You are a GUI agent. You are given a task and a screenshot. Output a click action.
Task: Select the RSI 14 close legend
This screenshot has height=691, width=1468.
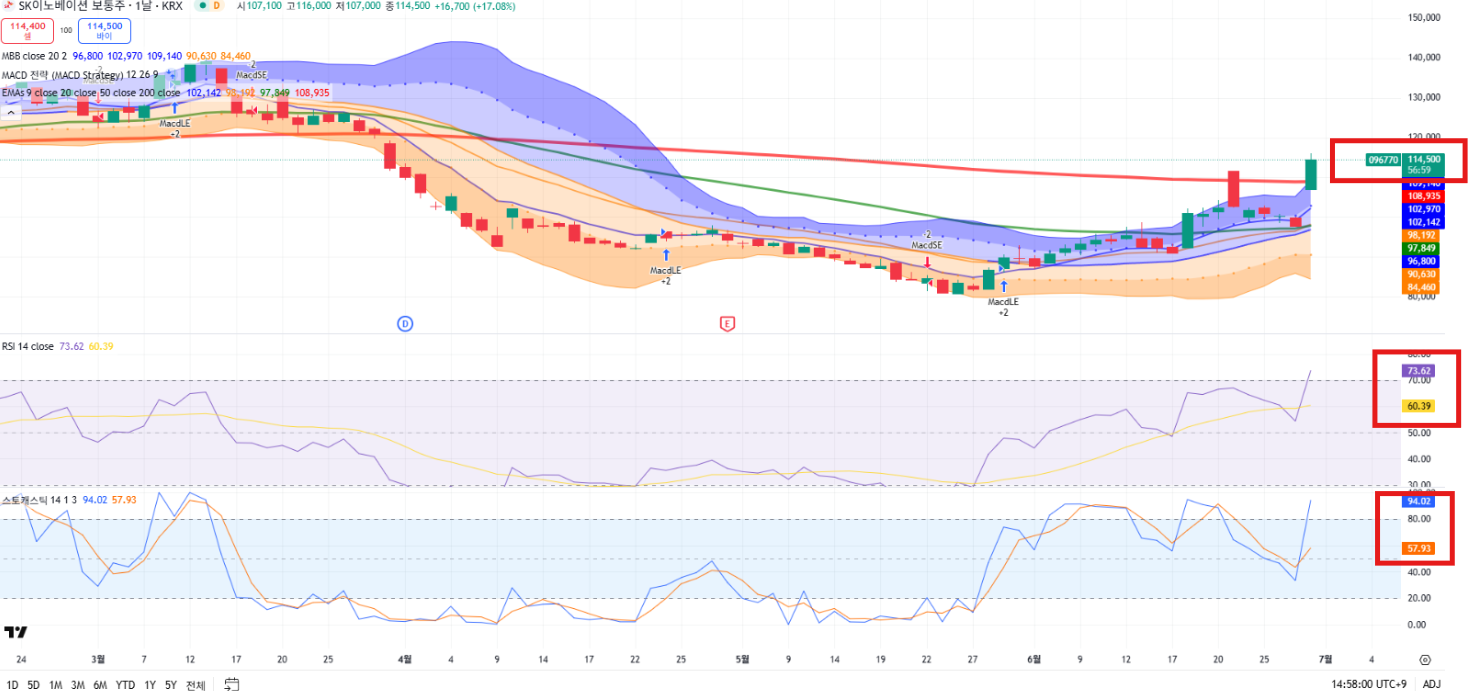[28, 346]
